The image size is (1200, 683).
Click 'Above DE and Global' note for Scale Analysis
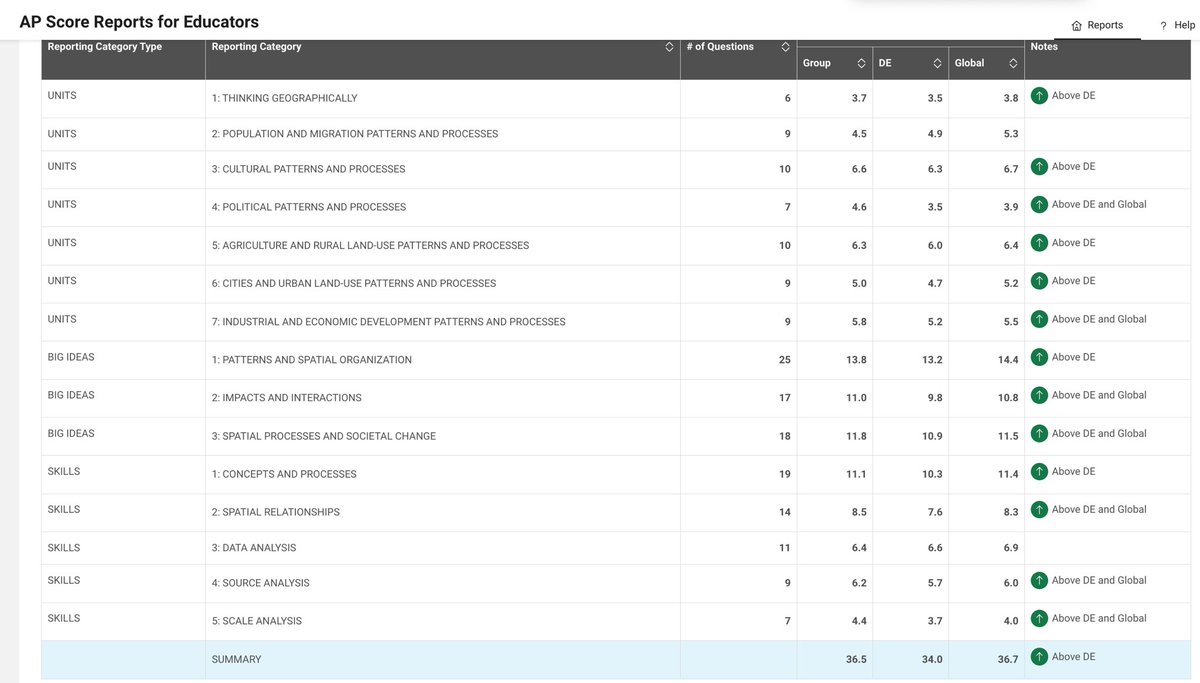pos(1099,618)
